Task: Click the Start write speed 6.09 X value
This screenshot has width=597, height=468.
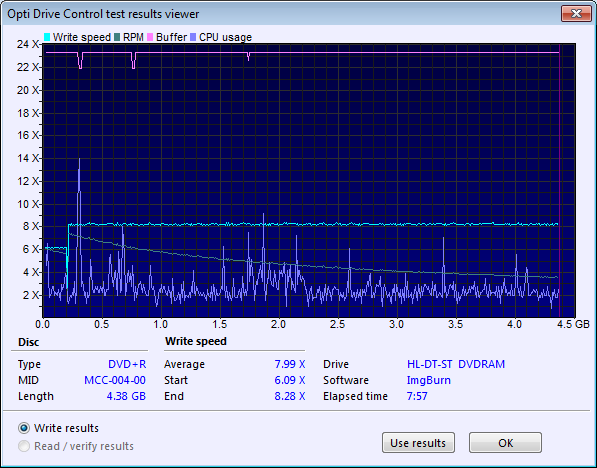Action: coord(290,380)
